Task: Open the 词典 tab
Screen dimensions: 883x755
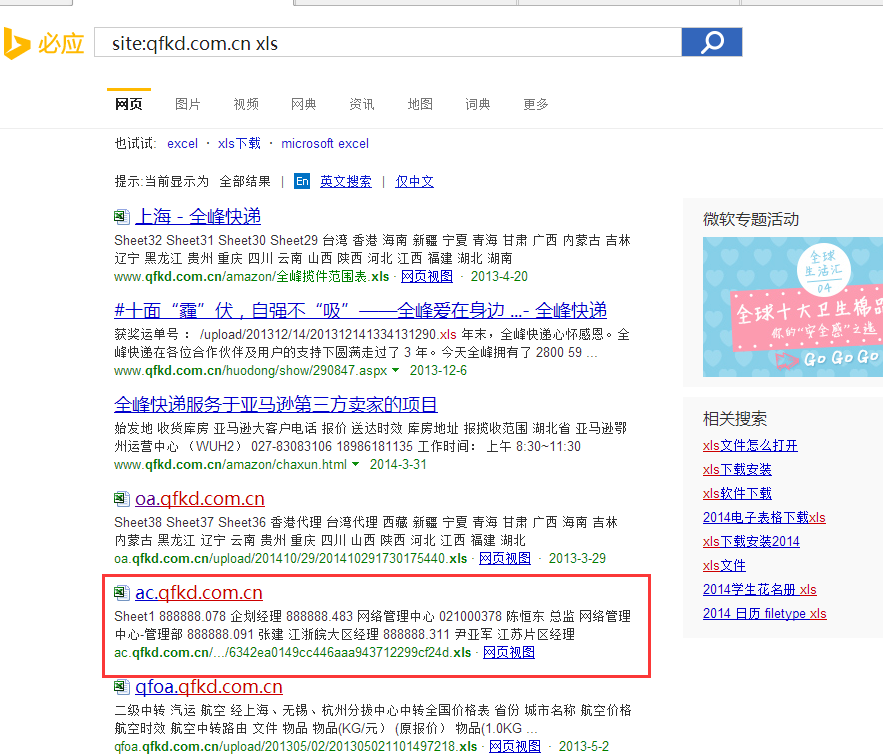Action: tap(478, 104)
